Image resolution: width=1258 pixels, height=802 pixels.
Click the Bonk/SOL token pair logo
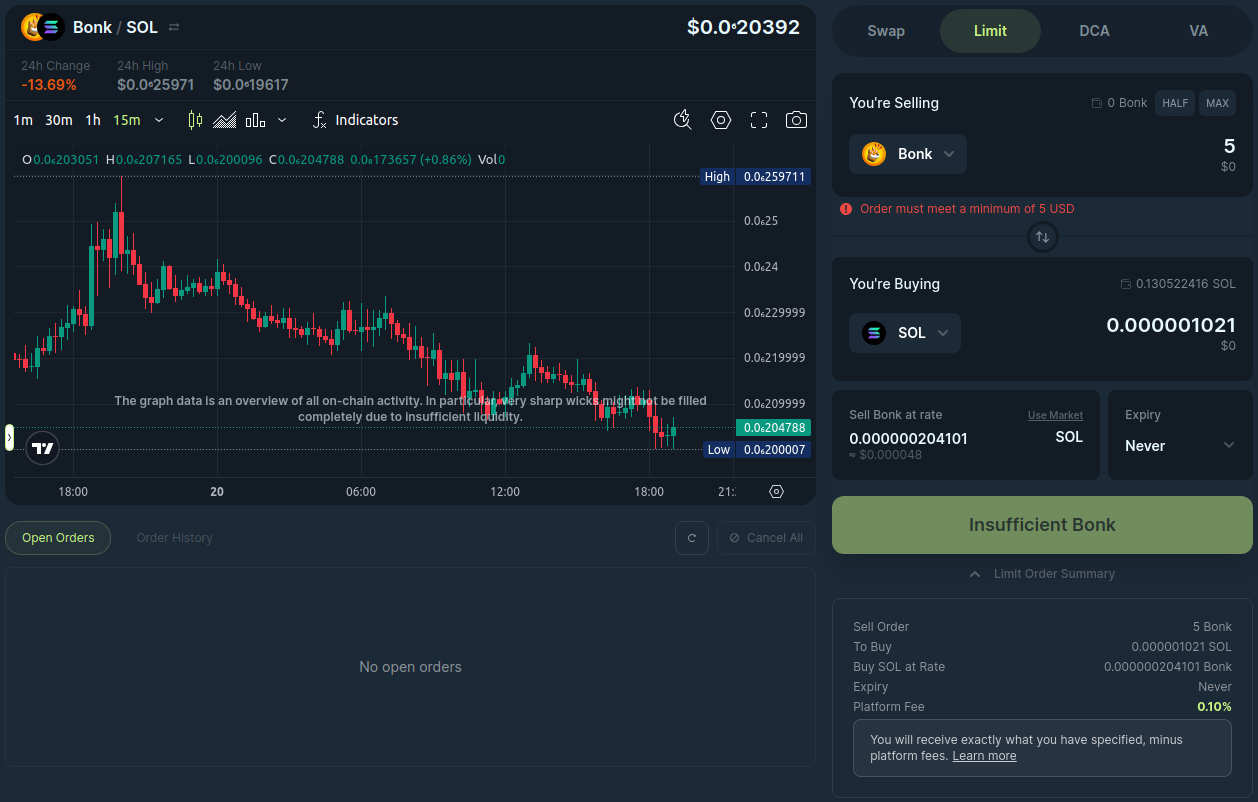pos(43,27)
